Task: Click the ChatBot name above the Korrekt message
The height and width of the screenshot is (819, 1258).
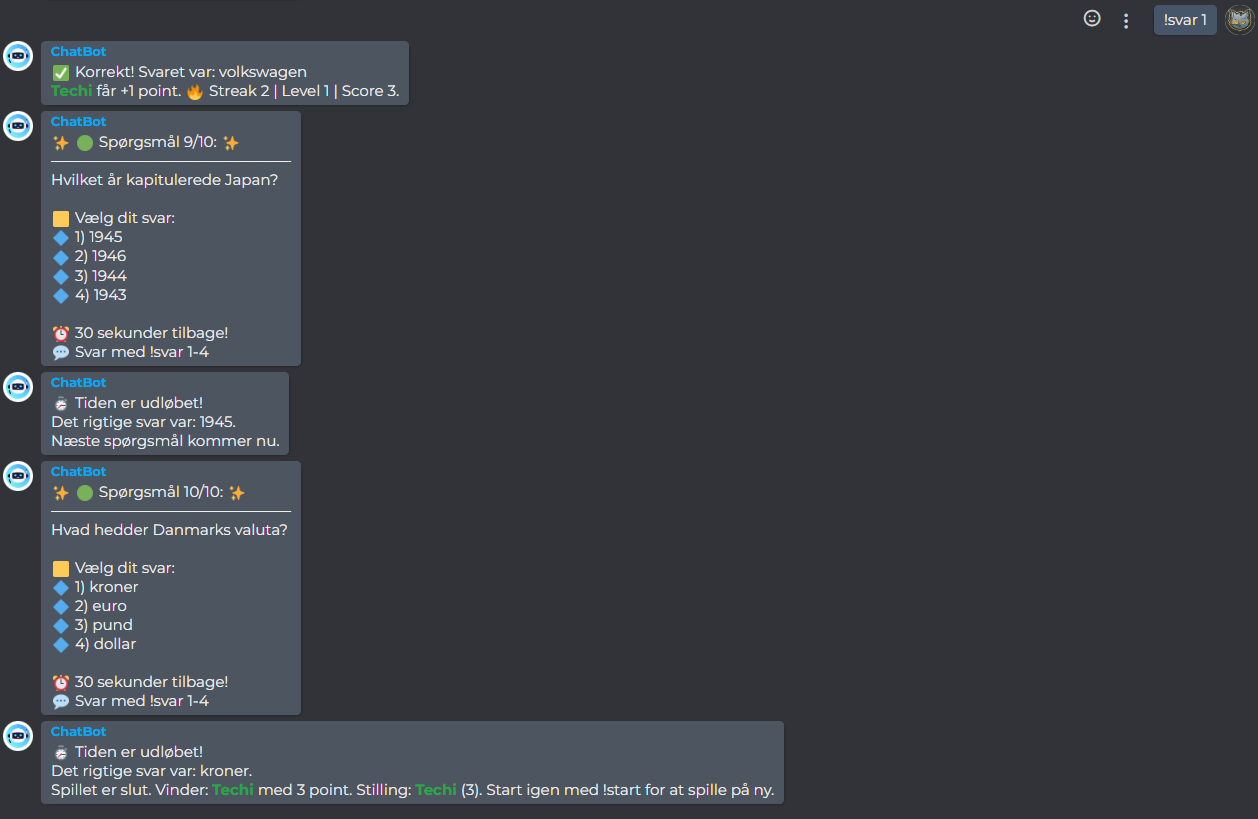Action: [x=78, y=52]
